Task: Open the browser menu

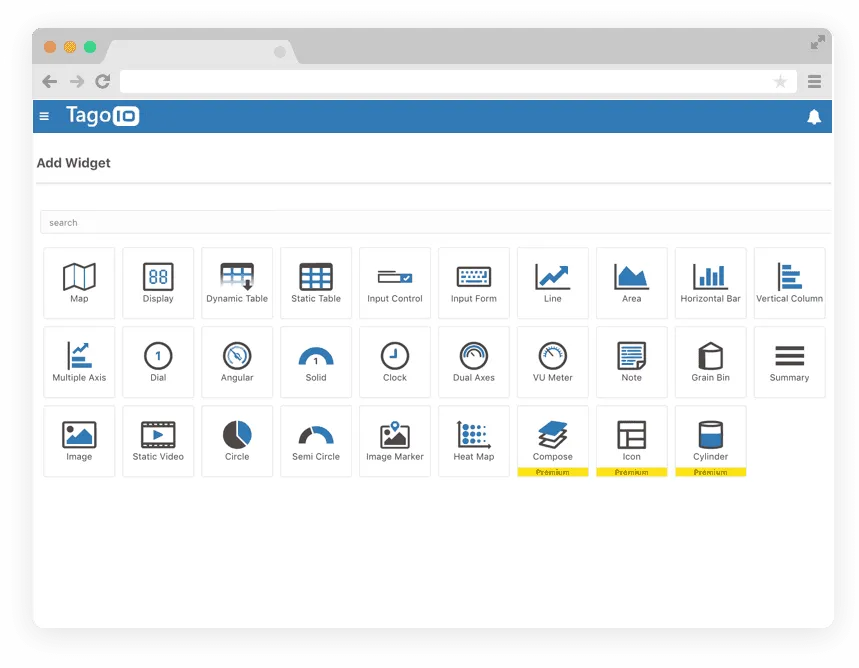Action: pyautogui.click(x=814, y=81)
